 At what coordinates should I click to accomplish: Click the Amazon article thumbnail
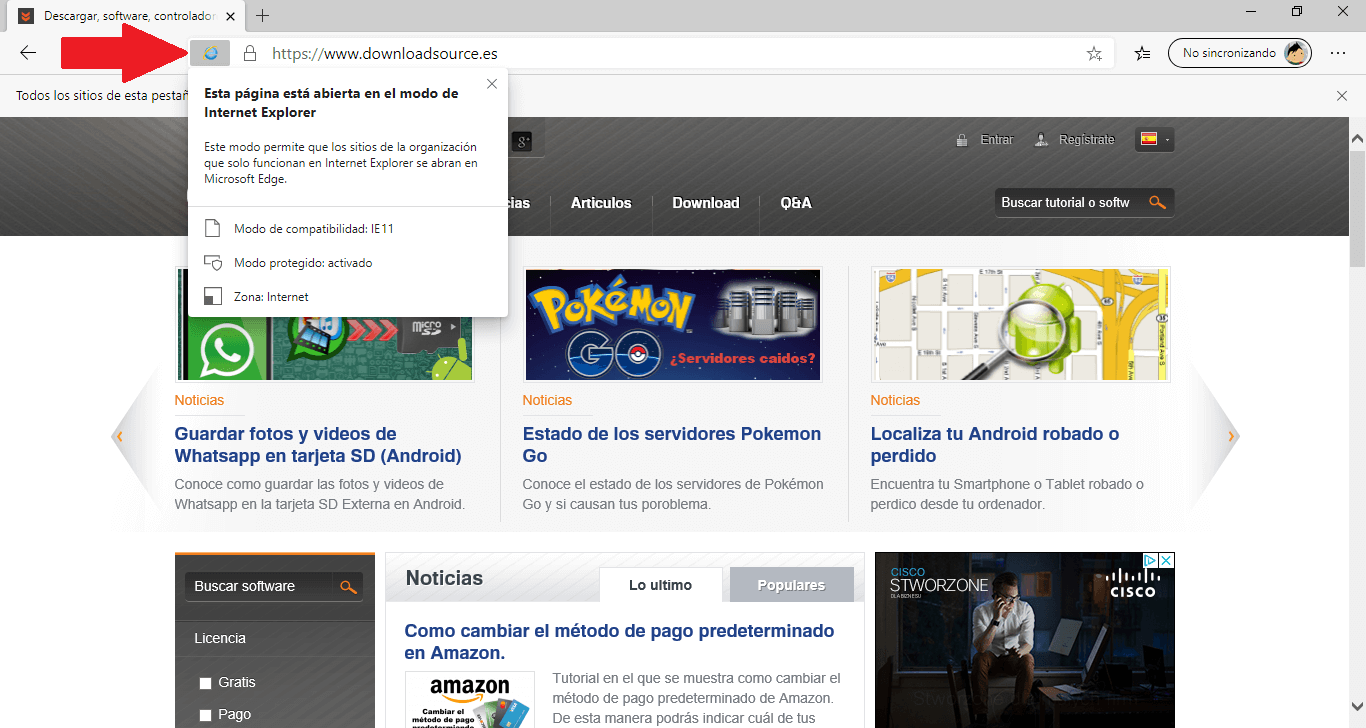coord(469,700)
